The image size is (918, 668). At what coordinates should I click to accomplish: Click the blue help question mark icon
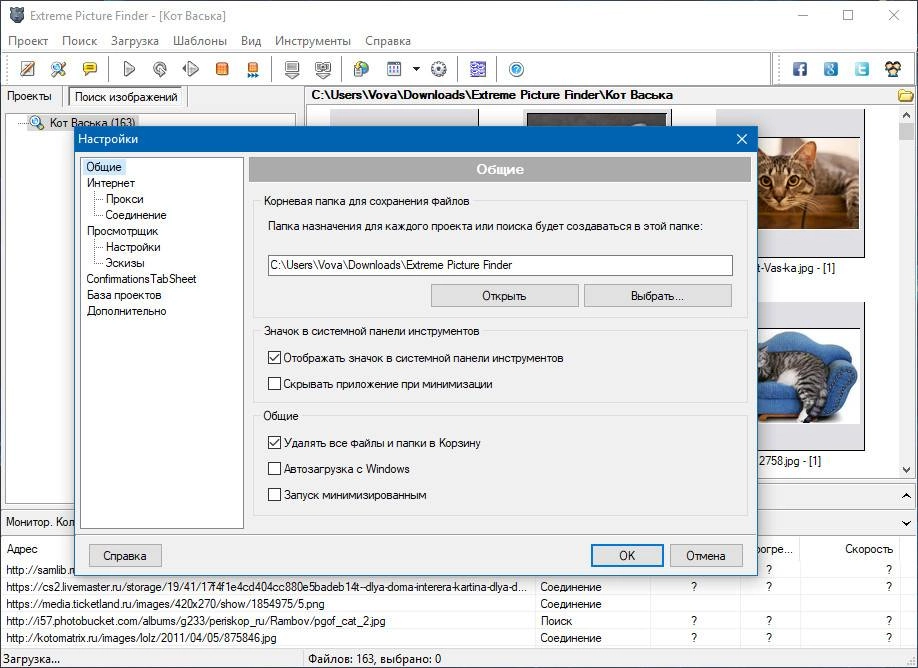[x=516, y=69]
